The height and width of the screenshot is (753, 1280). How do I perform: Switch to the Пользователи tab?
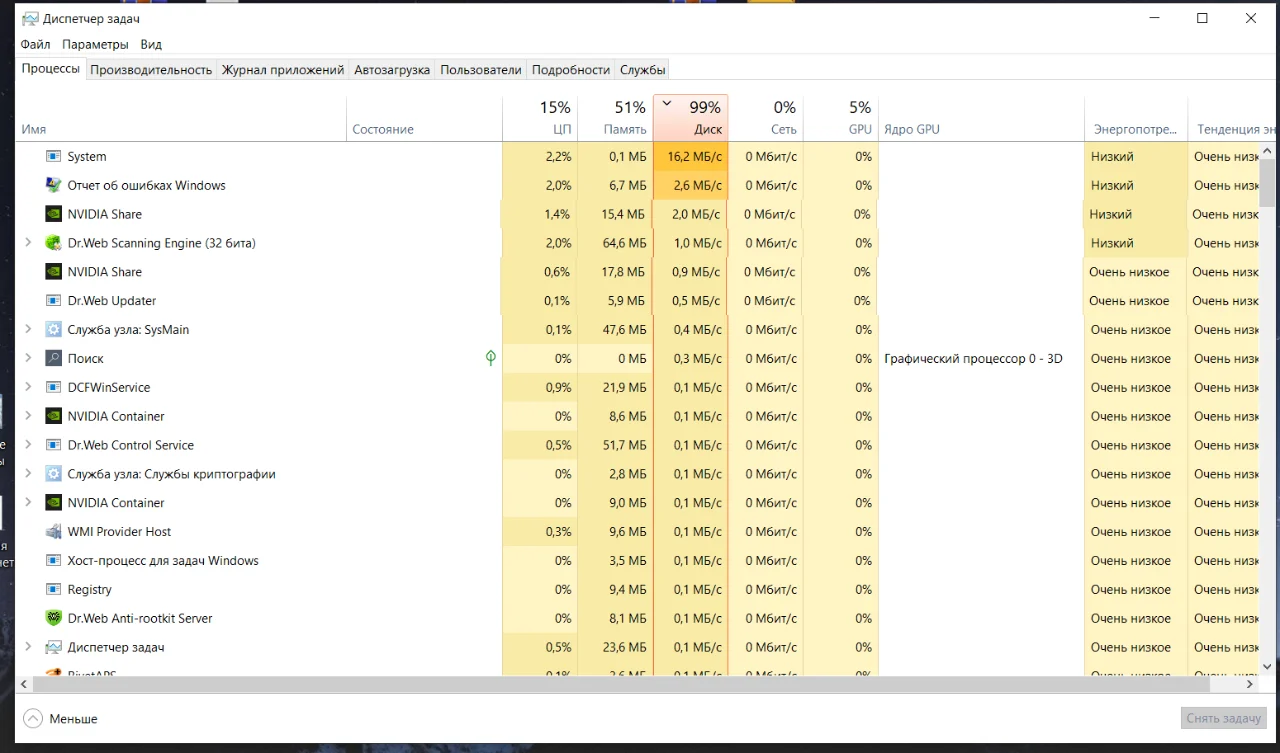tap(481, 70)
